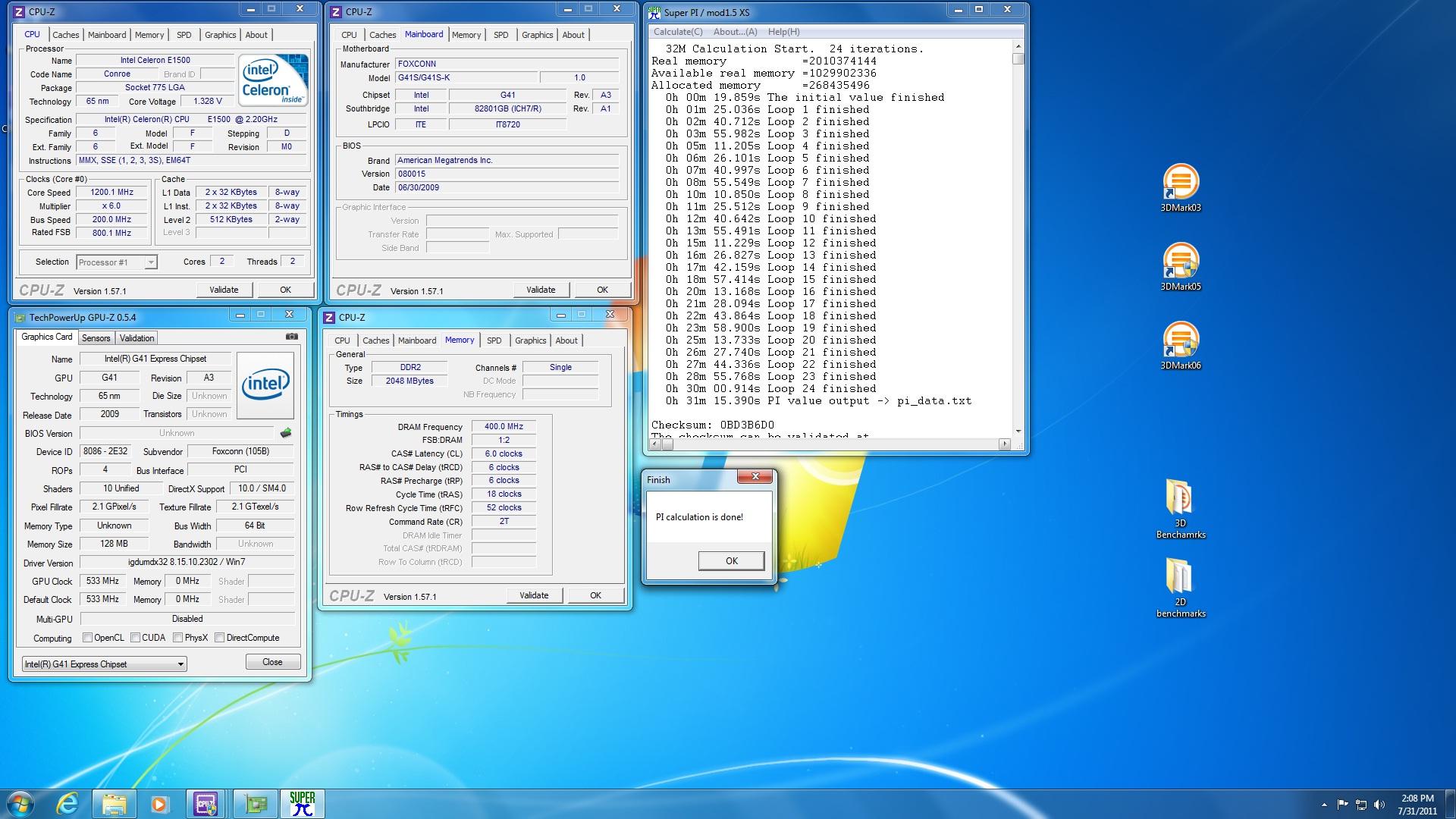Switch to GPU-Z taskbar icon

click(256, 804)
